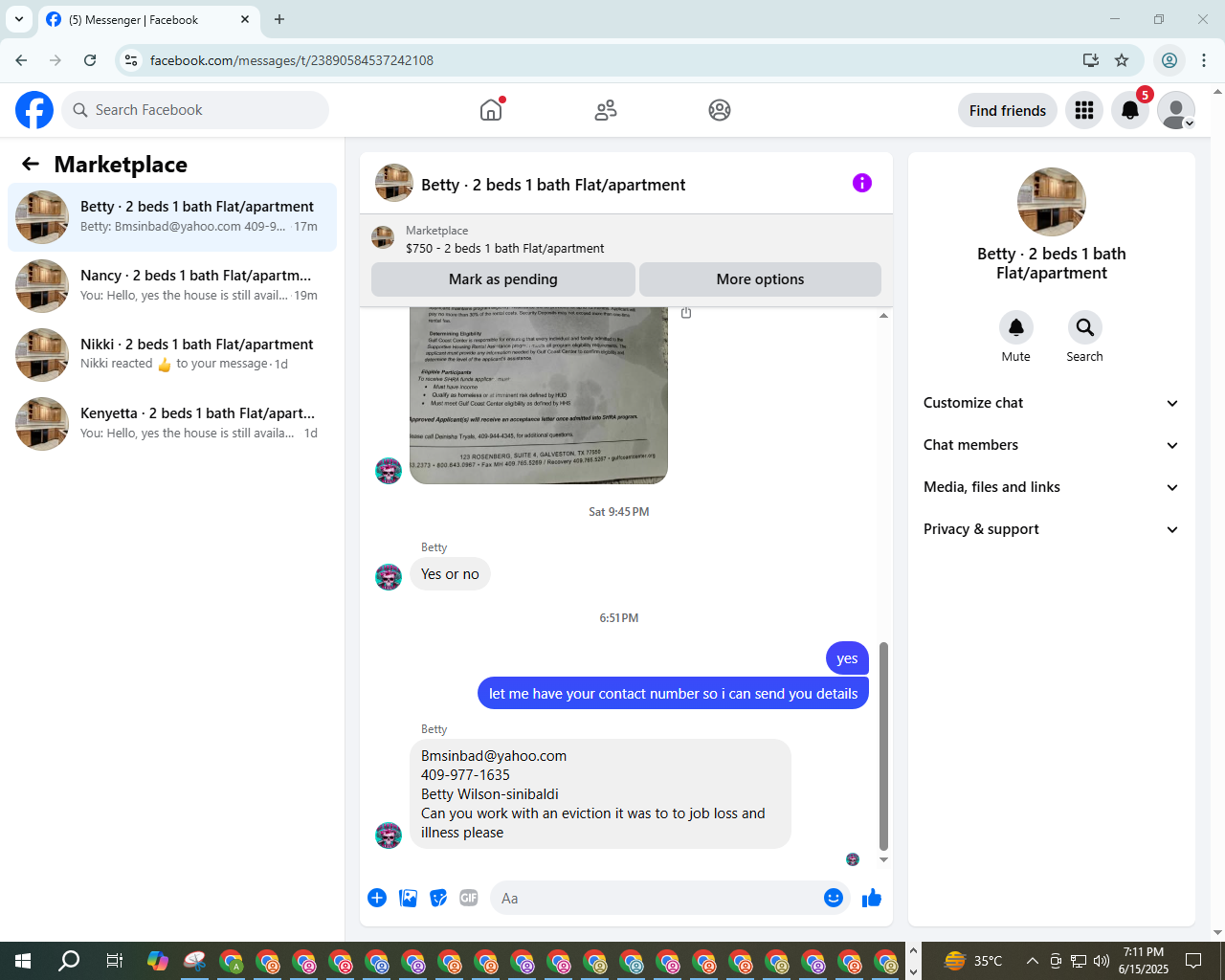Expand Media, files and links section
This screenshot has width=1225, height=980.
click(1052, 487)
